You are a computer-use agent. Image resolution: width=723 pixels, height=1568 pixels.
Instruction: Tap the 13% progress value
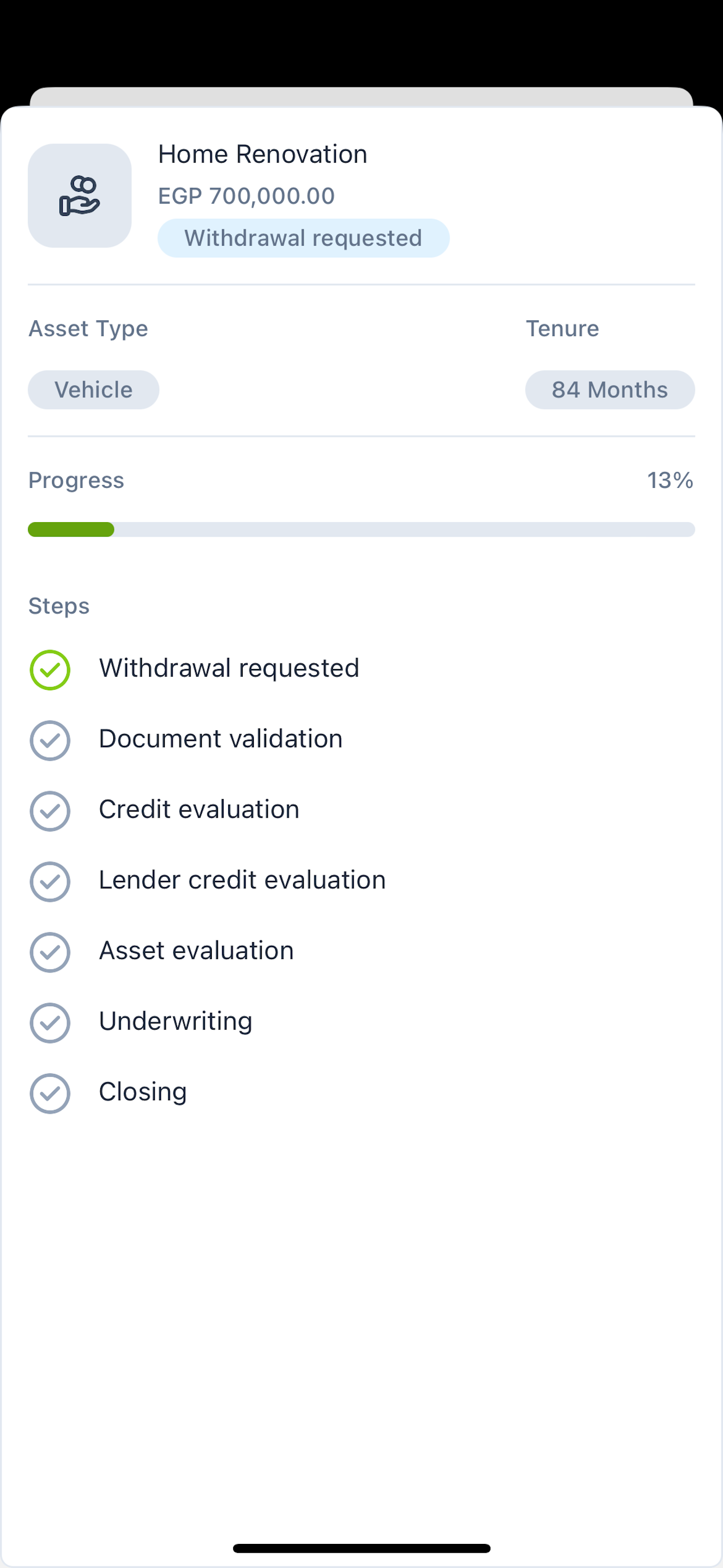pyautogui.click(x=669, y=480)
